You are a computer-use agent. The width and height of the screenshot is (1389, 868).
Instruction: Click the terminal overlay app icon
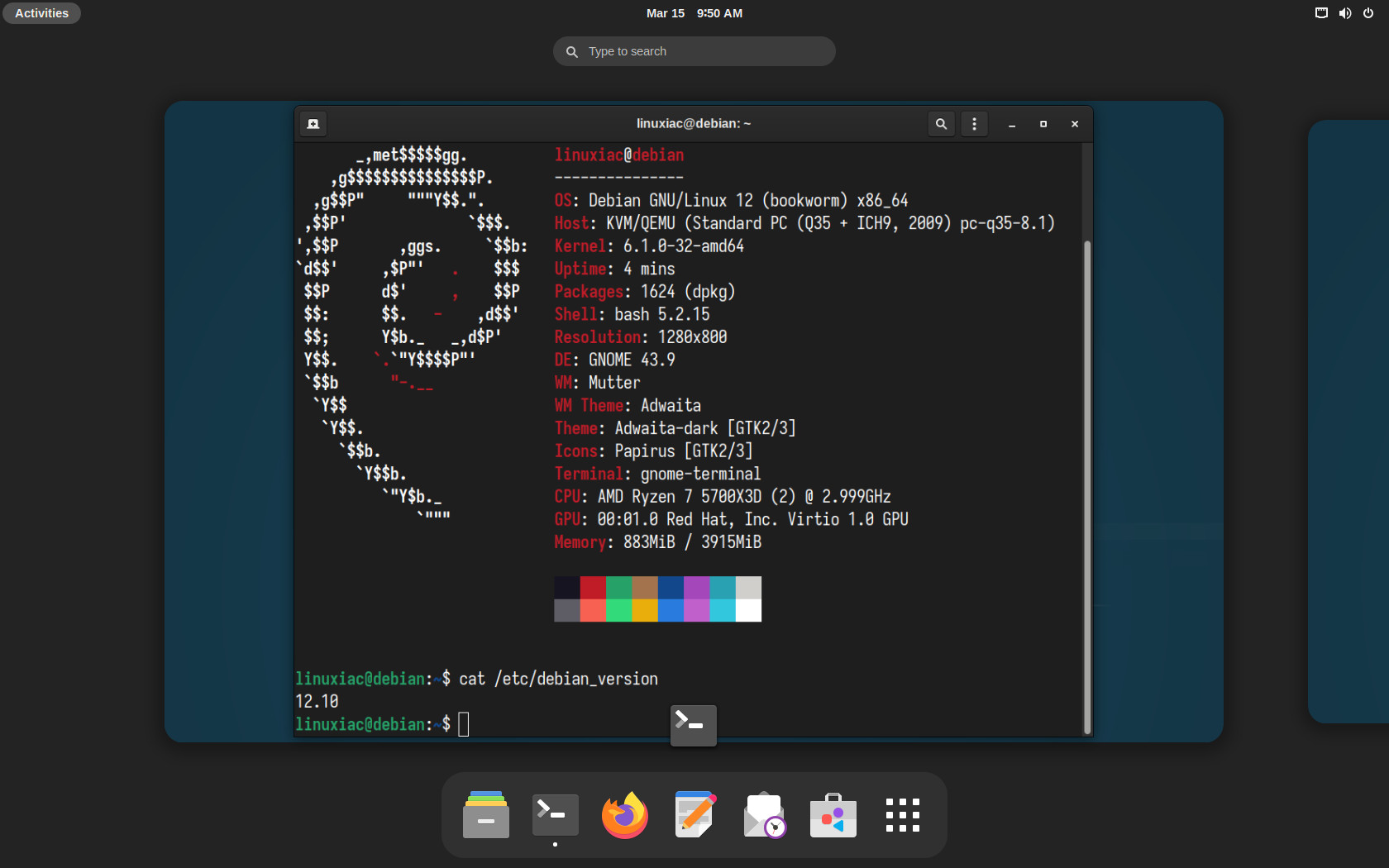(x=693, y=725)
